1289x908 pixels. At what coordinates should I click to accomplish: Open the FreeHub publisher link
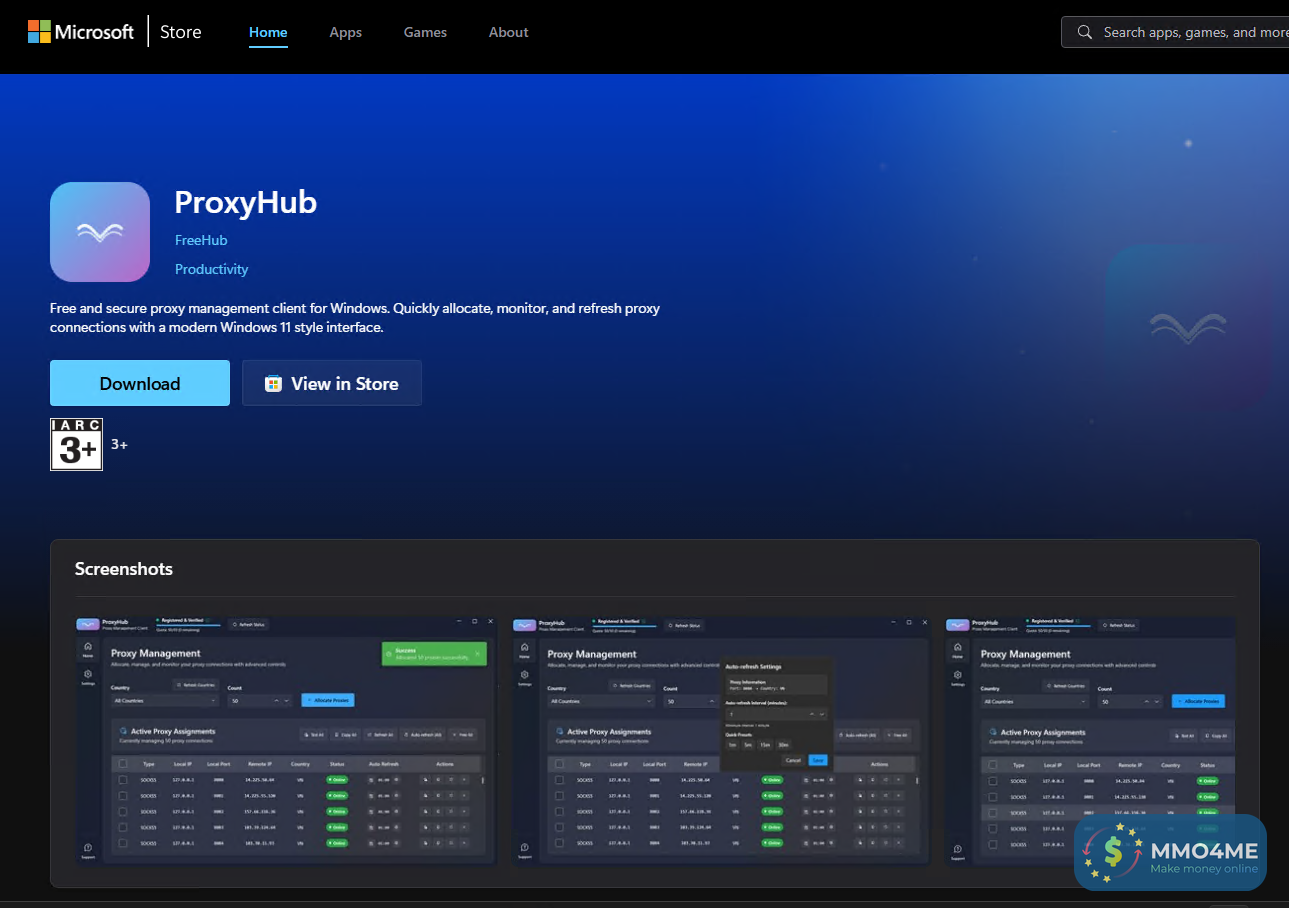point(201,240)
